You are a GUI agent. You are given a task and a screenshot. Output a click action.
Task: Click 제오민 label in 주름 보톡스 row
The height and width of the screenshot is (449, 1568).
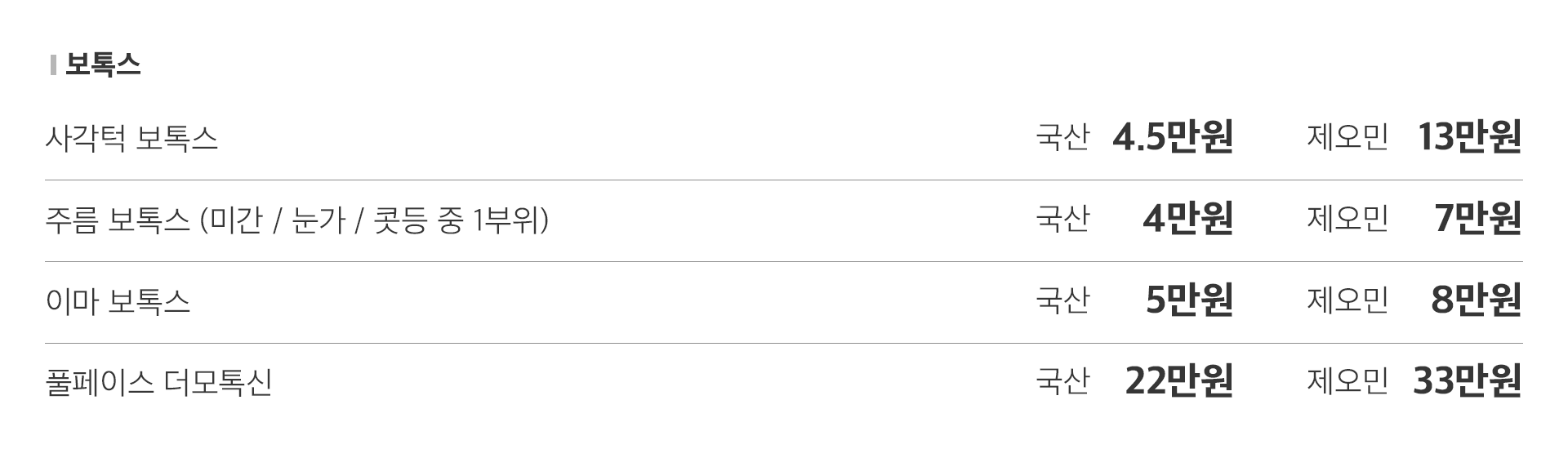click(x=1347, y=219)
